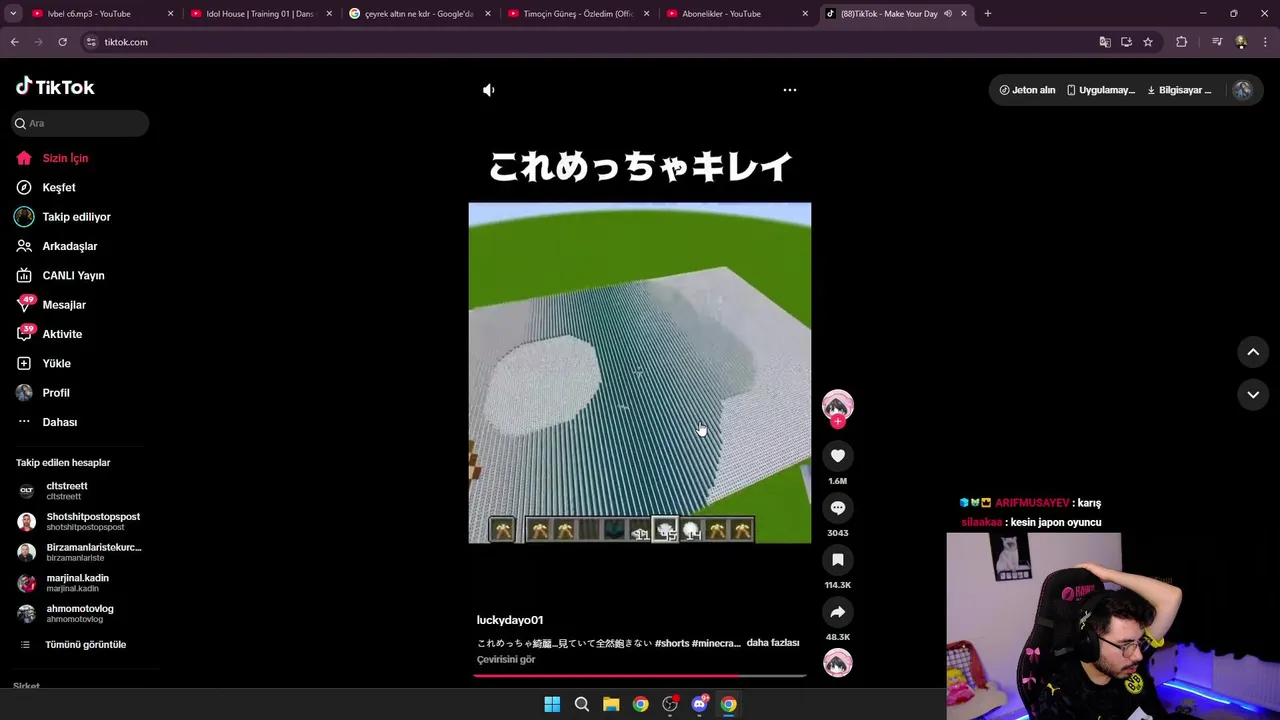Bookmark this page with star icon
The image size is (1280, 720).
[1148, 42]
